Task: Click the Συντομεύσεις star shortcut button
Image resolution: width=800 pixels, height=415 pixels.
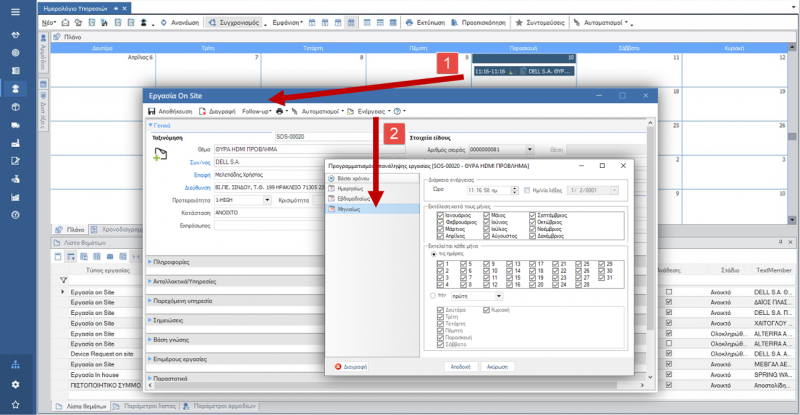Action: click(x=540, y=22)
